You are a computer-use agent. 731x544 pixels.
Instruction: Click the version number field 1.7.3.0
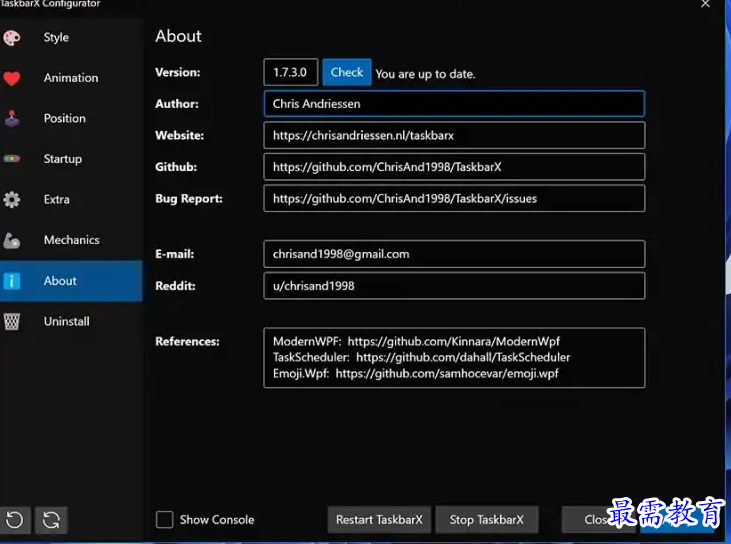click(x=290, y=72)
